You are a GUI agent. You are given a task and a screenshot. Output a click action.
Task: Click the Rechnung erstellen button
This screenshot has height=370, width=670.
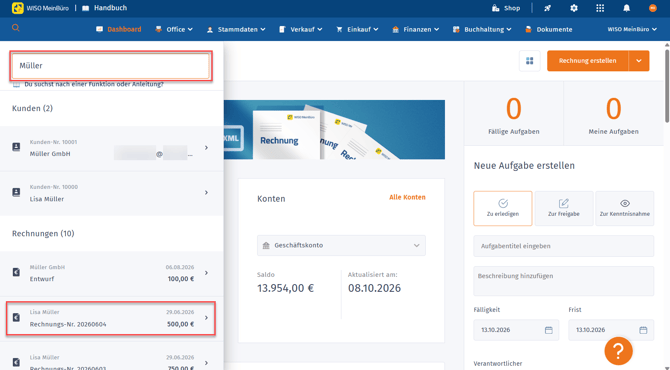[588, 61]
